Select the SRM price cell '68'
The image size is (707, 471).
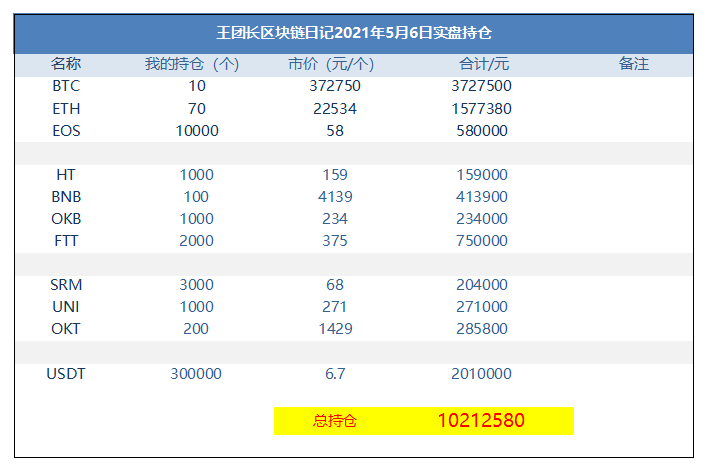(335, 284)
